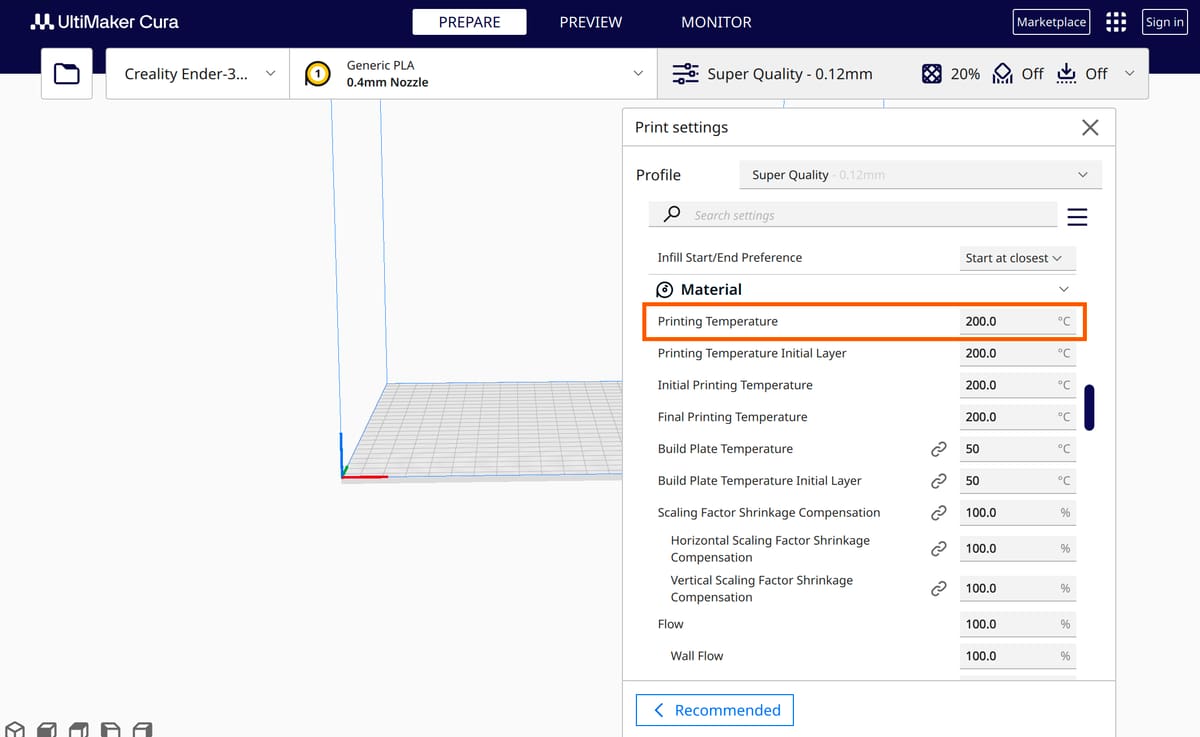Switch to the PREPARE tab
1200x737 pixels.
click(x=469, y=22)
